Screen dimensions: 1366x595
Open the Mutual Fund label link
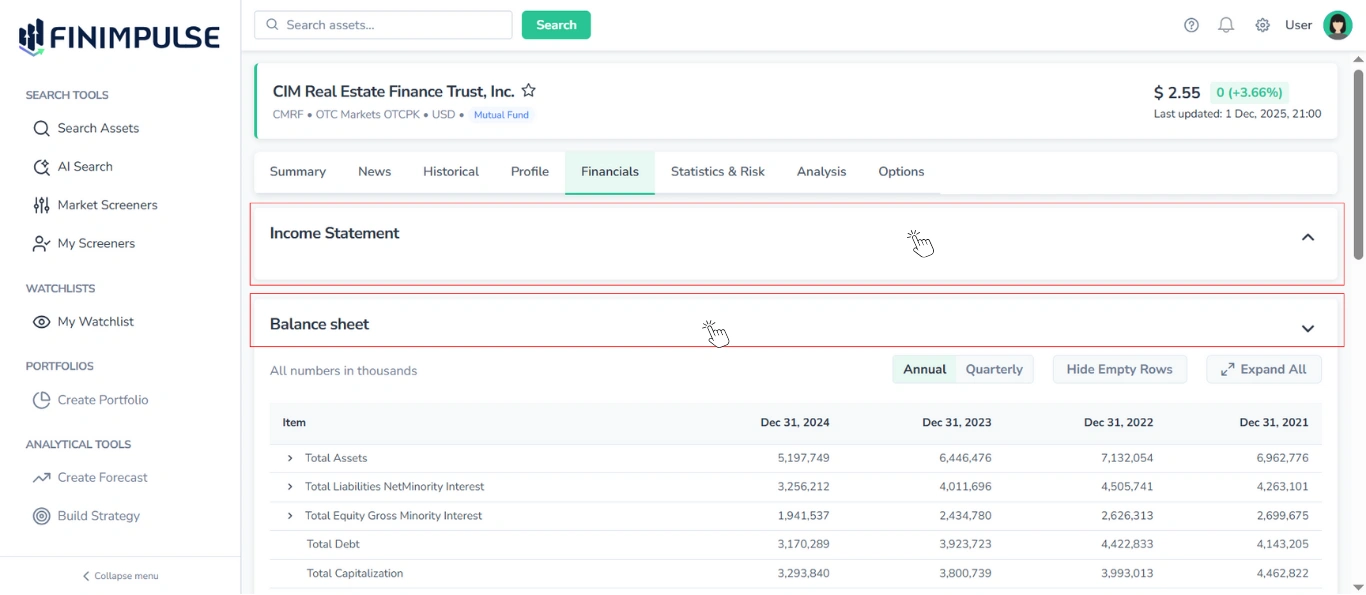(x=501, y=114)
